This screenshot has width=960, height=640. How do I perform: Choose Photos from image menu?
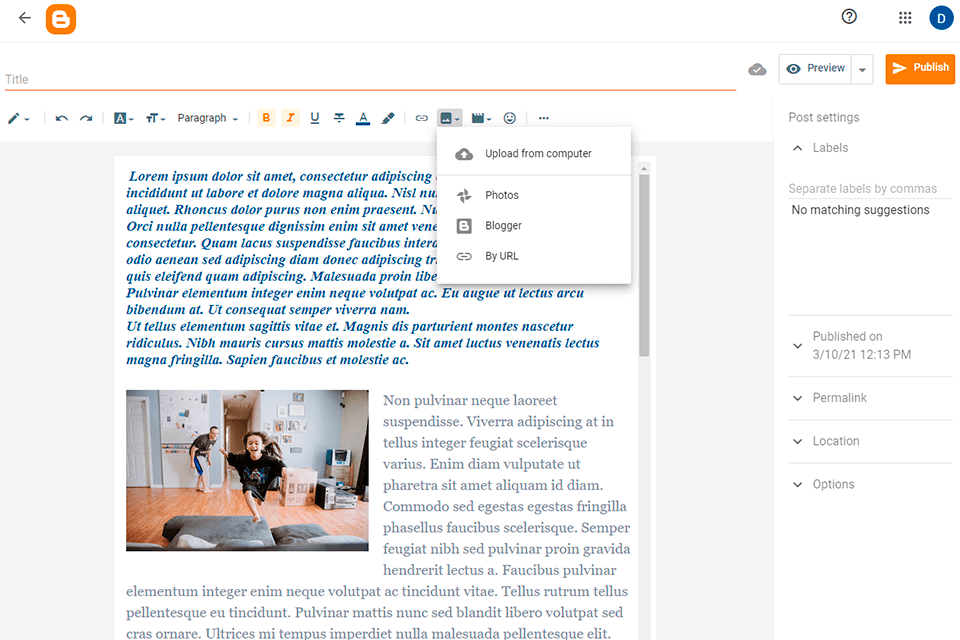[x=534, y=195]
